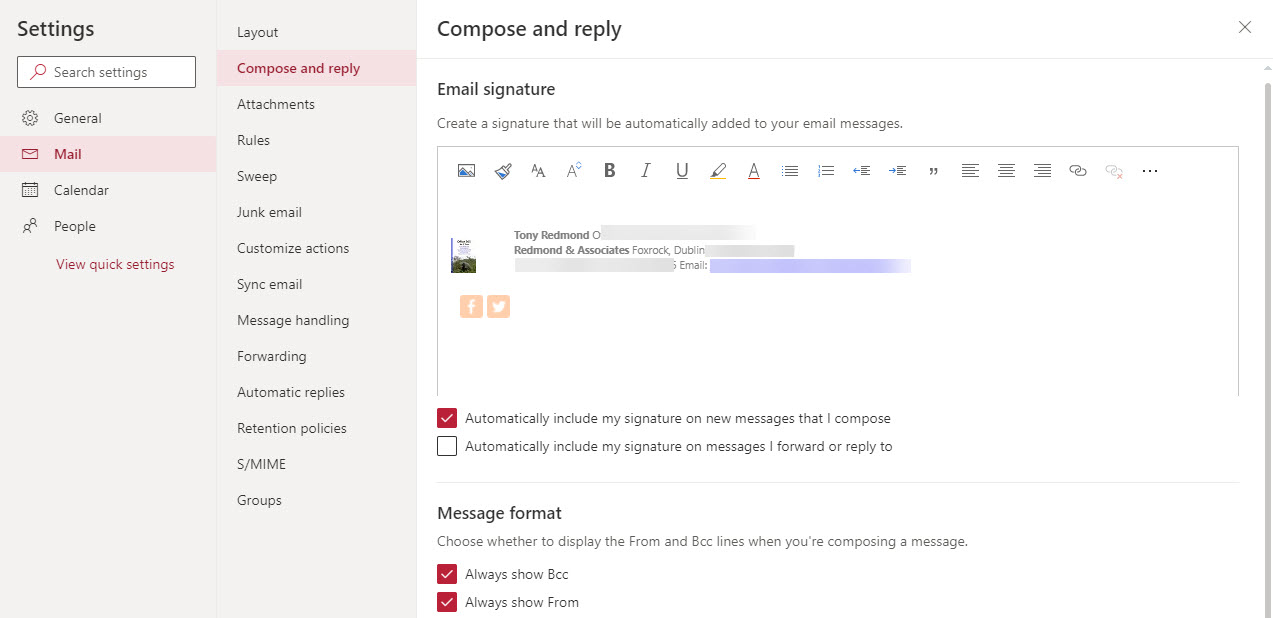This screenshot has width=1273, height=618.
Task: Center align the signature text
Action: pos(1006,171)
